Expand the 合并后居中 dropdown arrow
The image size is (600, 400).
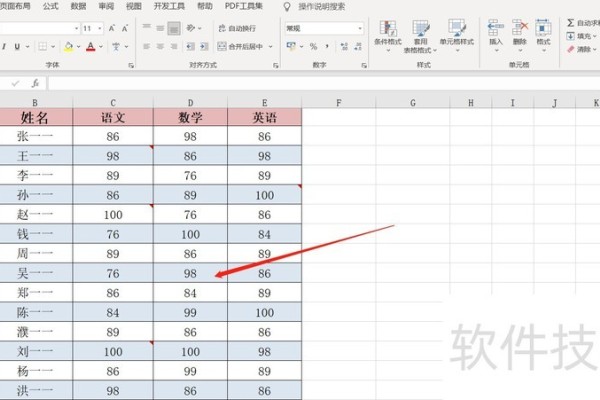tap(270, 47)
